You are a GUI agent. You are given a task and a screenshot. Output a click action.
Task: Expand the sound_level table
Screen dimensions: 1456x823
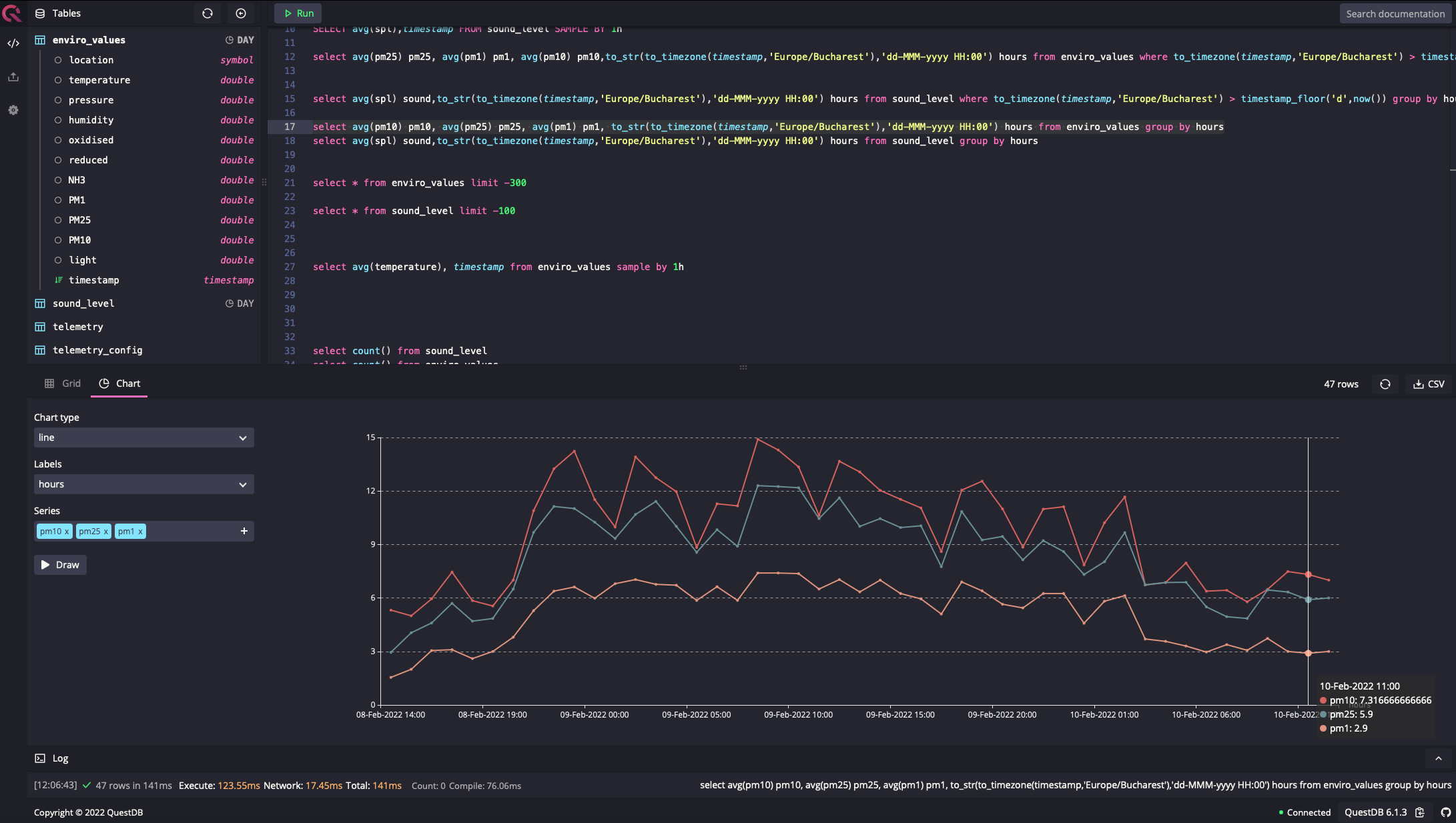tap(83, 303)
